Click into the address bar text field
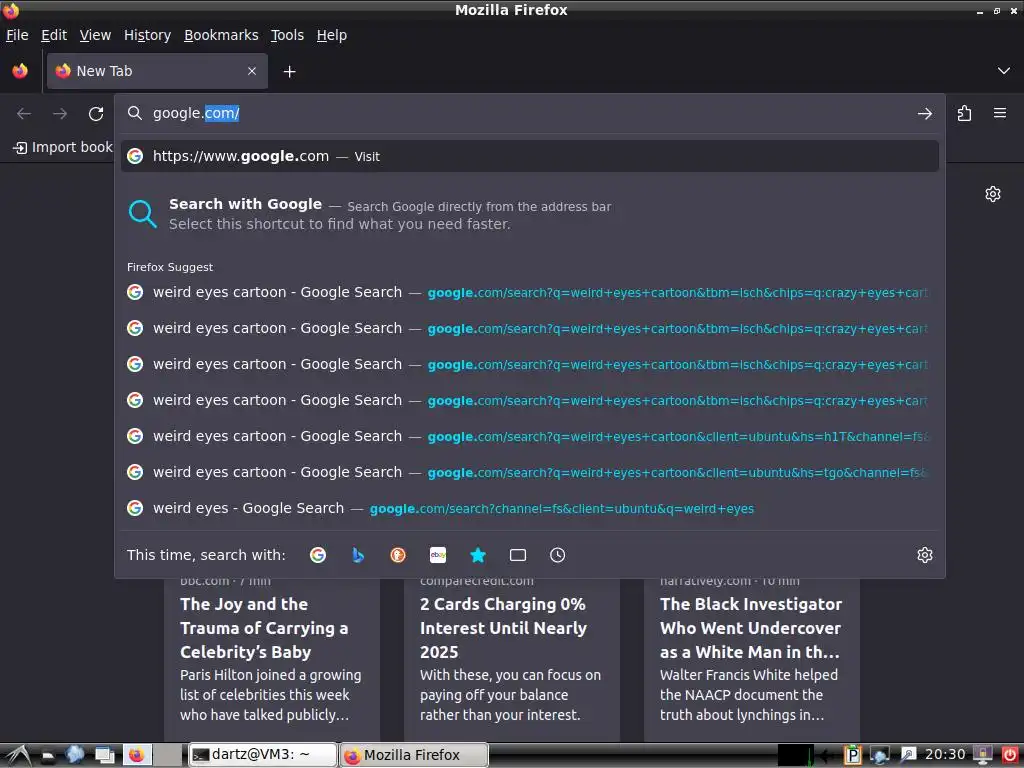1024x768 pixels. [x=529, y=114]
